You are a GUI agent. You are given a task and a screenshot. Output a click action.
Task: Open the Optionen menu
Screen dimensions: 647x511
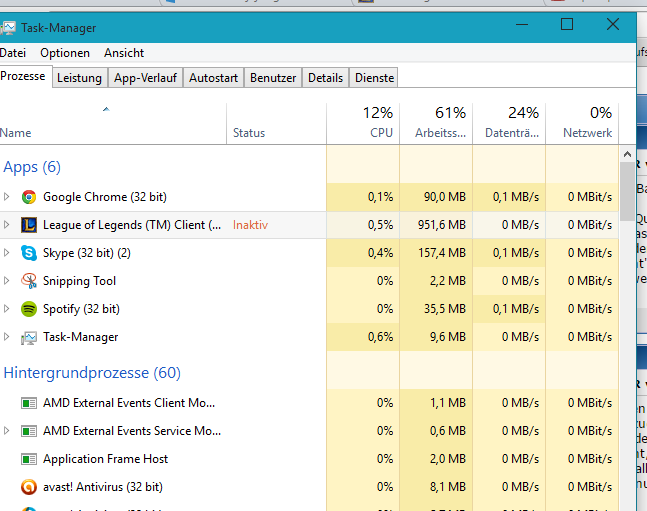click(65, 53)
